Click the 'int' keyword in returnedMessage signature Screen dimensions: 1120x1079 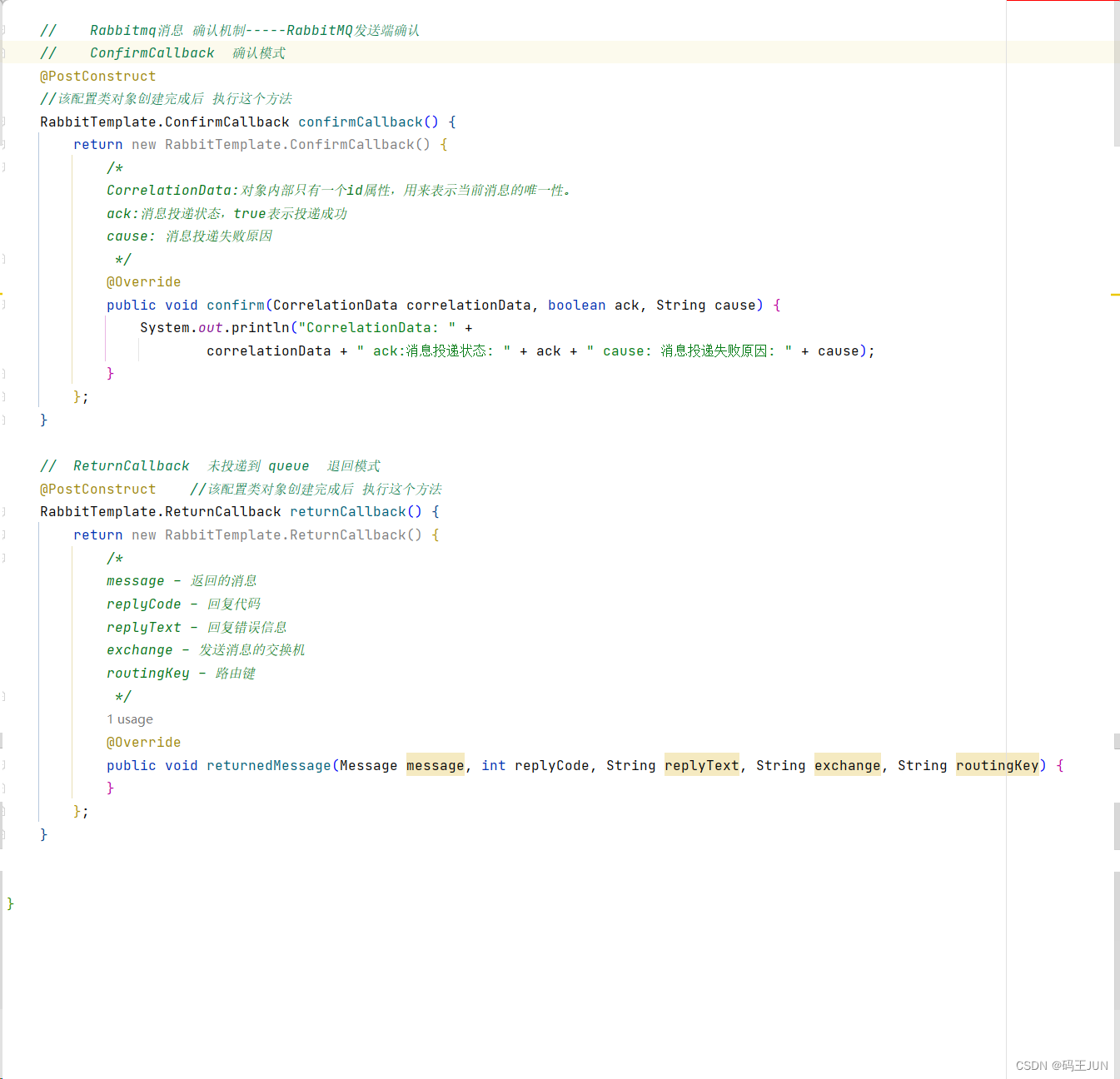coord(493,765)
